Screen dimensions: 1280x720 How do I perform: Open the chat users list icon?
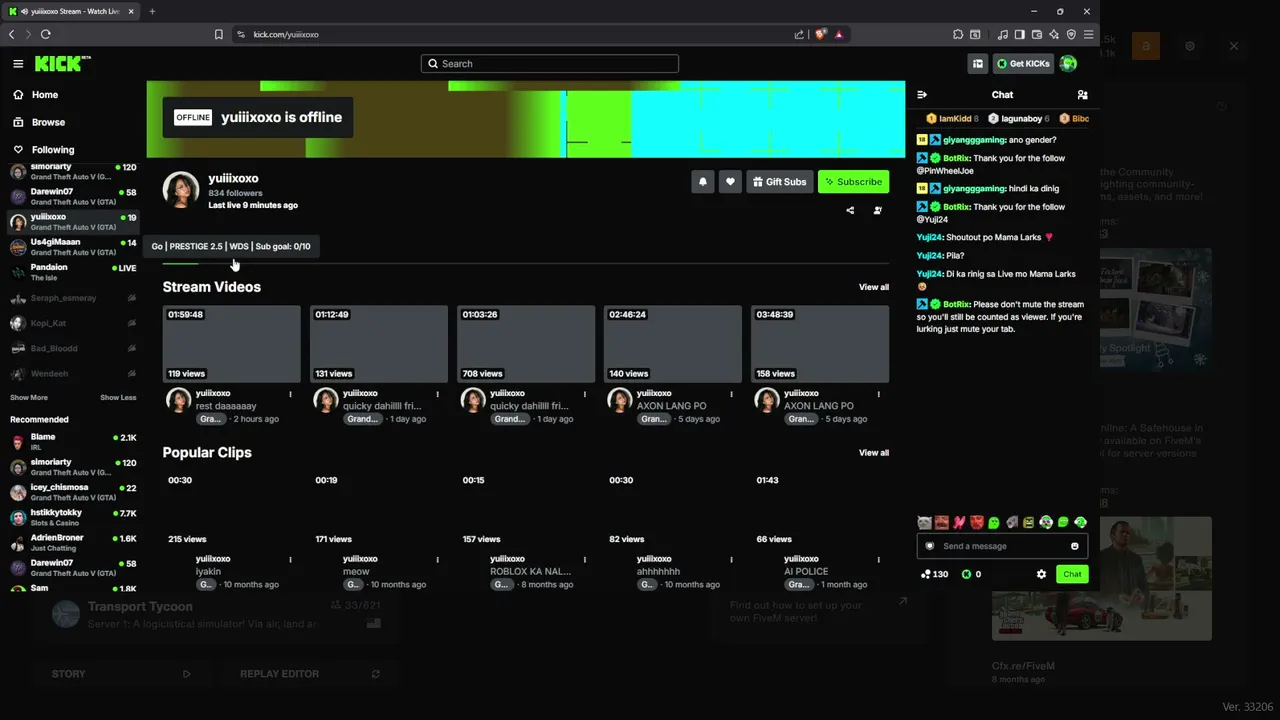[x=1082, y=95]
